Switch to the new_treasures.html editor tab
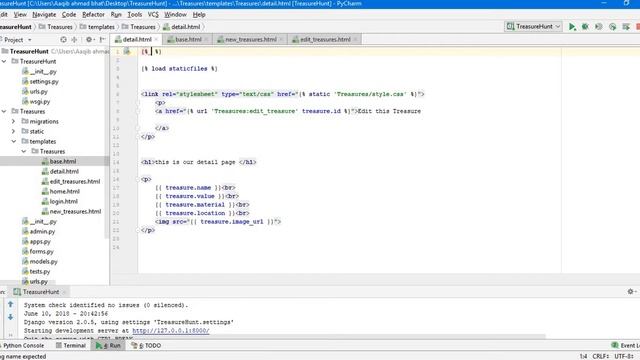This screenshot has height=360, width=640. (250, 40)
